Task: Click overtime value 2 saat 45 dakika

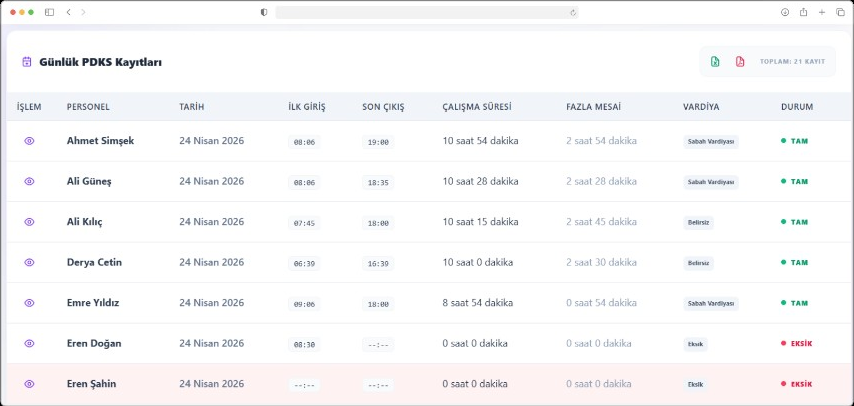Action: tap(601, 222)
